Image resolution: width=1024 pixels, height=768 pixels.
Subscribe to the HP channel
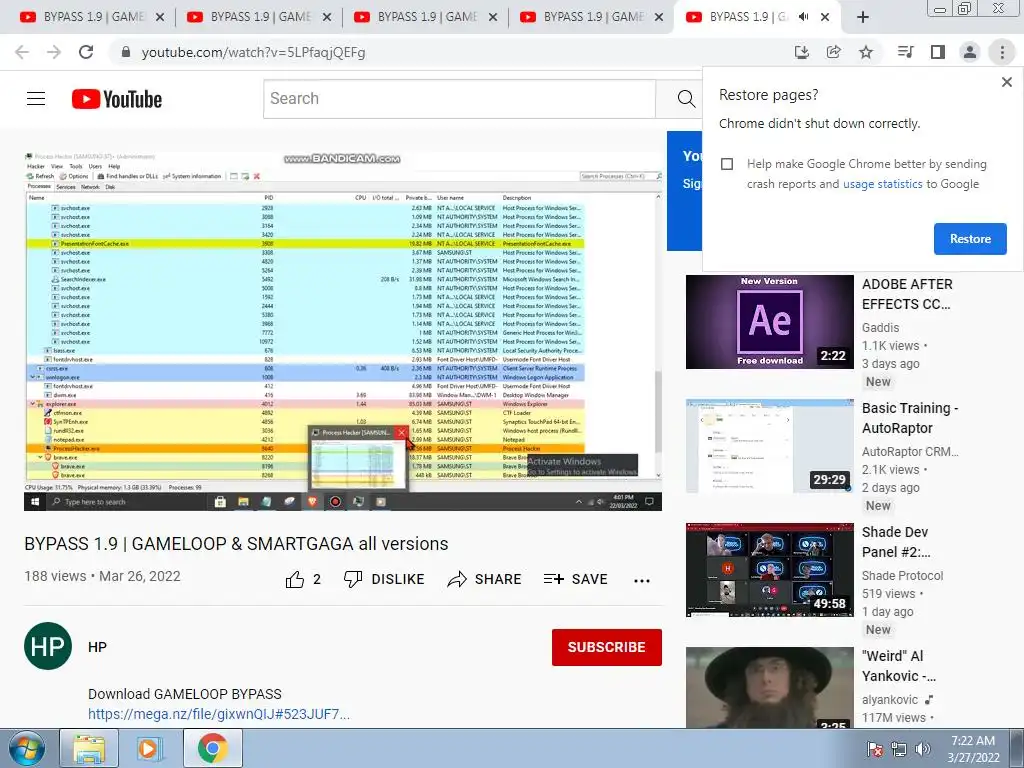click(x=607, y=647)
